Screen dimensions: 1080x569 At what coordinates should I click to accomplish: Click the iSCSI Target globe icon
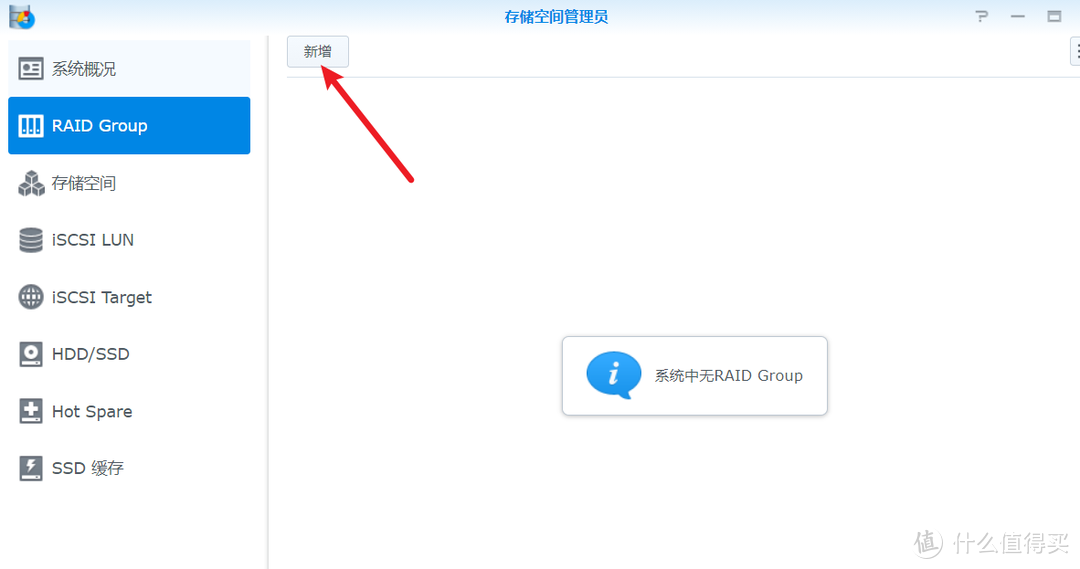tap(31, 297)
